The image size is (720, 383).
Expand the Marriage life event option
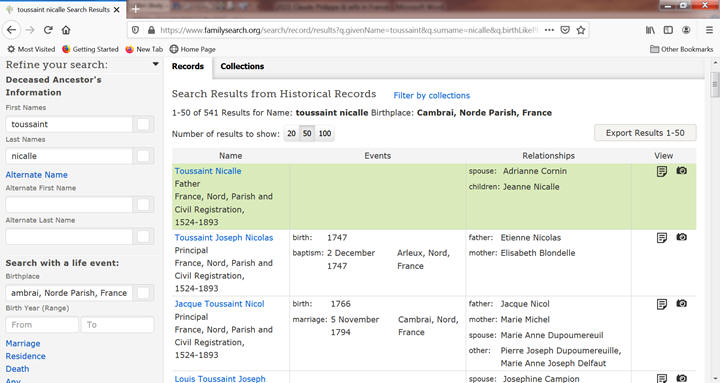pyautogui.click(x=23, y=344)
